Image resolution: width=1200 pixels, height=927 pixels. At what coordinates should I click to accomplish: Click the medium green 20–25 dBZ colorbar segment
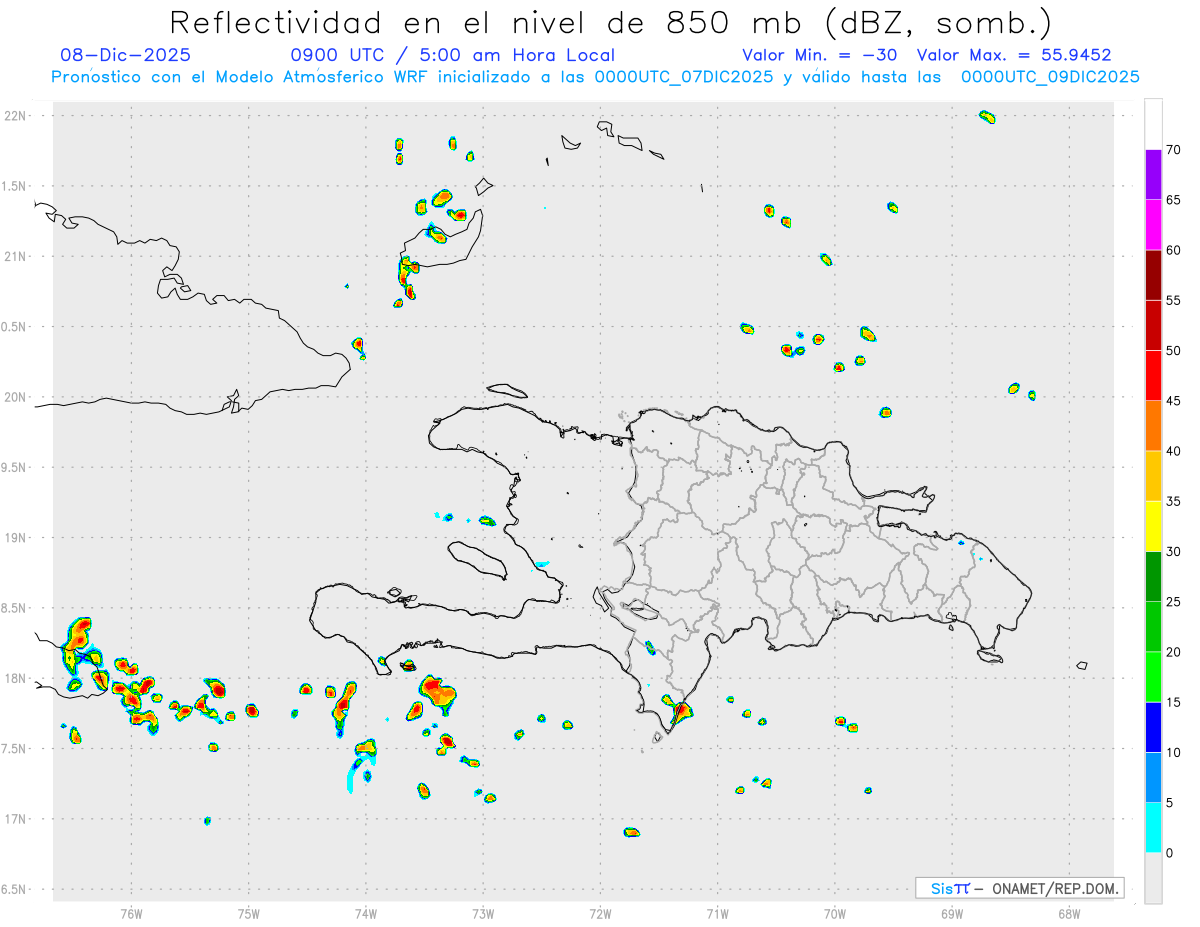[x=1153, y=627]
